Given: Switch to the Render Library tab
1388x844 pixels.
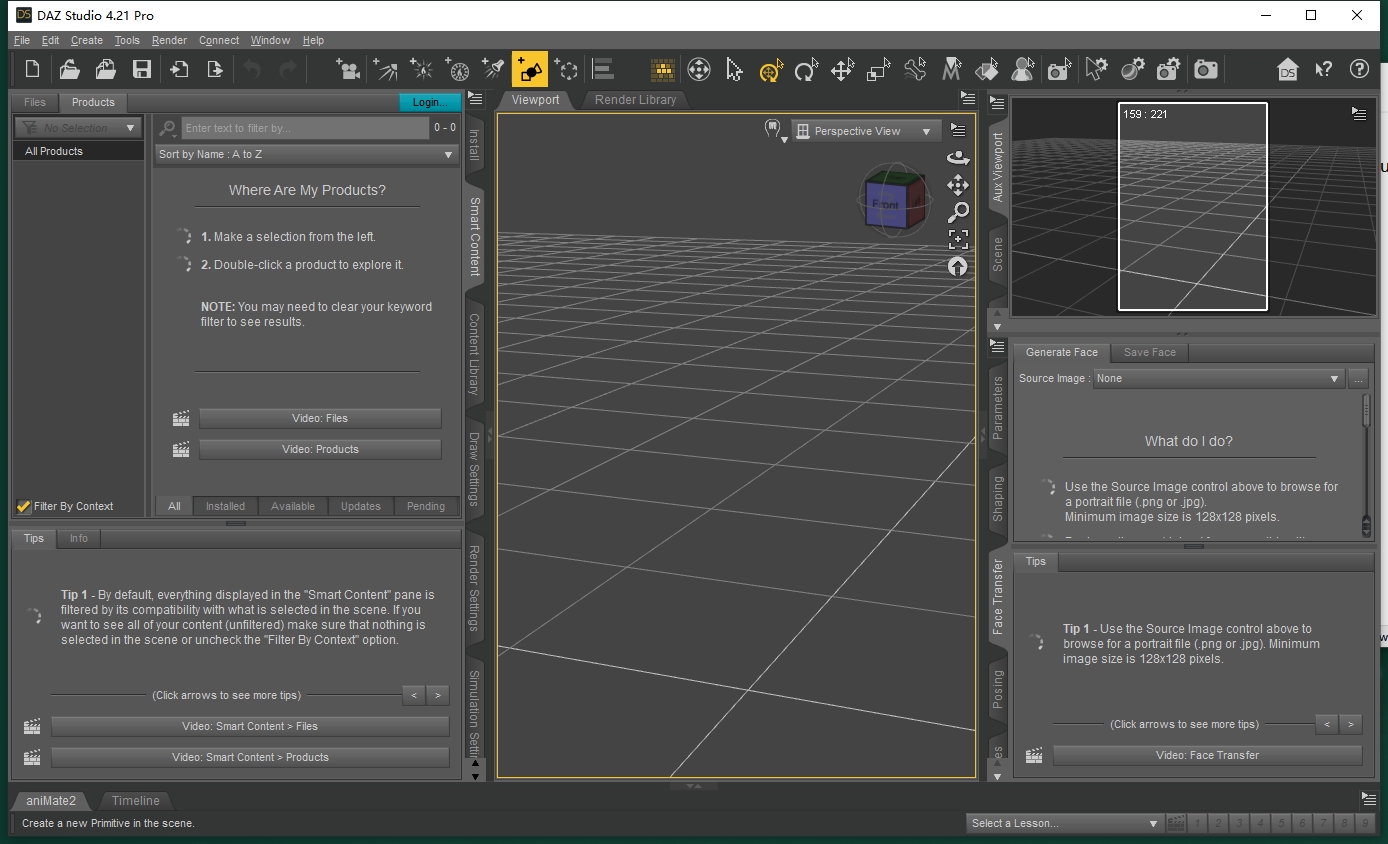Looking at the screenshot, I should pyautogui.click(x=635, y=100).
